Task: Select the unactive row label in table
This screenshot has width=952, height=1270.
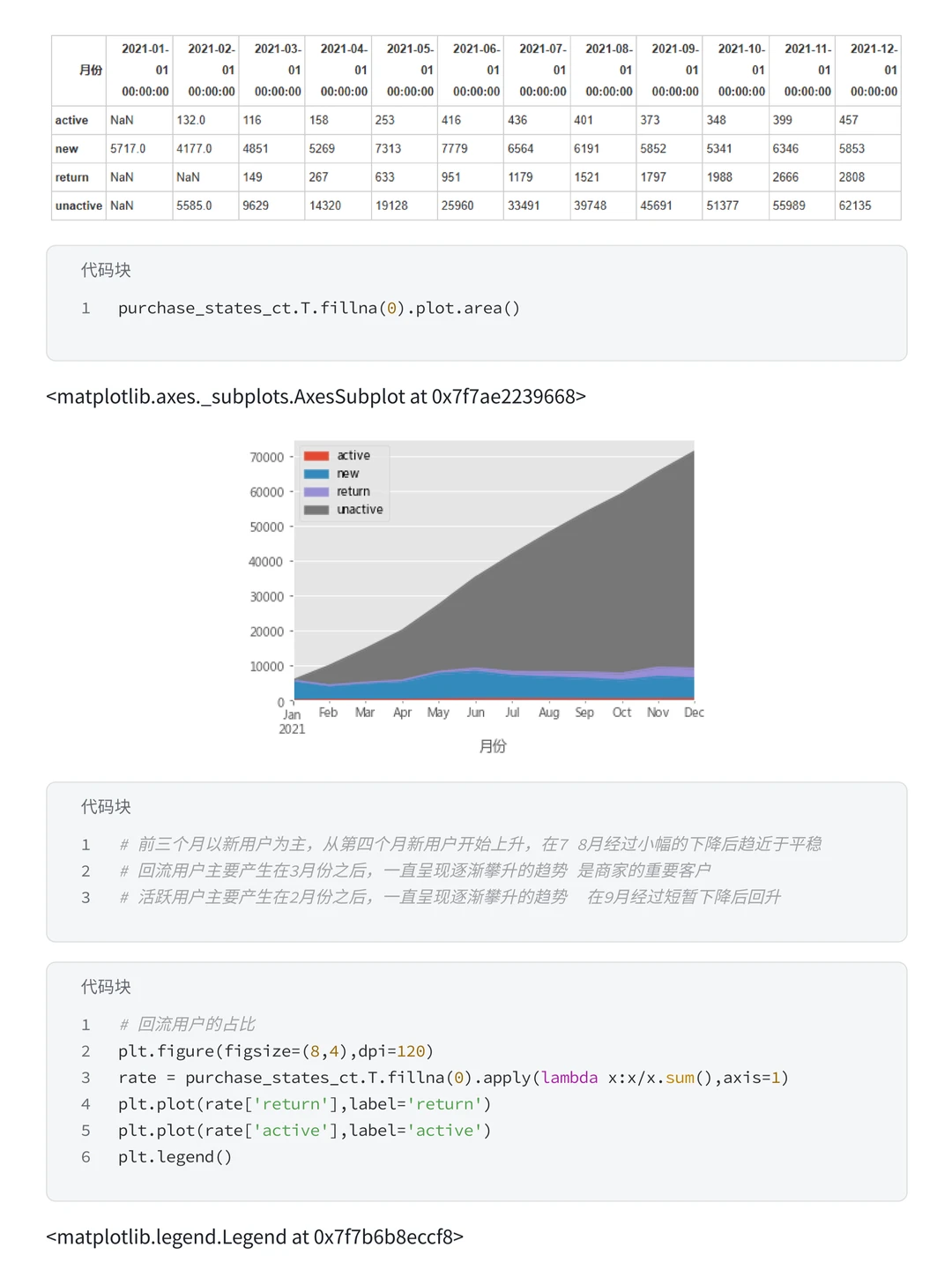Action: [x=79, y=205]
